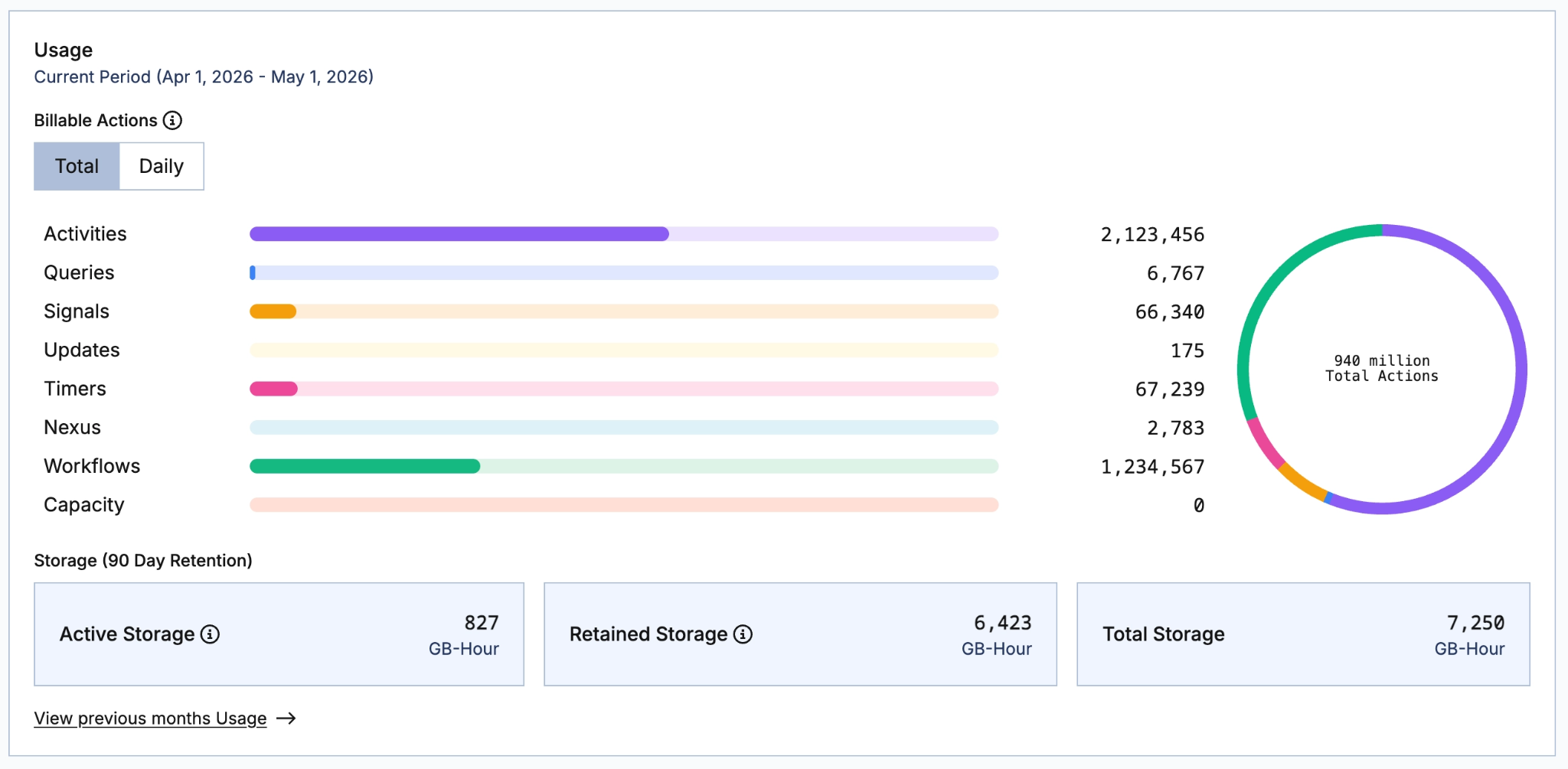Click the Active Storage card
The width and height of the screenshot is (1568, 769).
pyautogui.click(x=279, y=634)
